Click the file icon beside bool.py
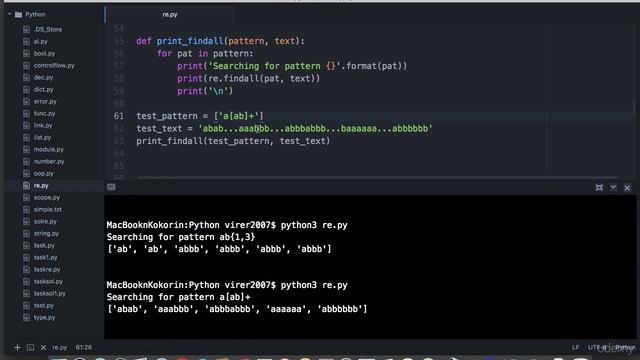Image resolution: width=640 pixels, height=360 pixels. point(27,53)
